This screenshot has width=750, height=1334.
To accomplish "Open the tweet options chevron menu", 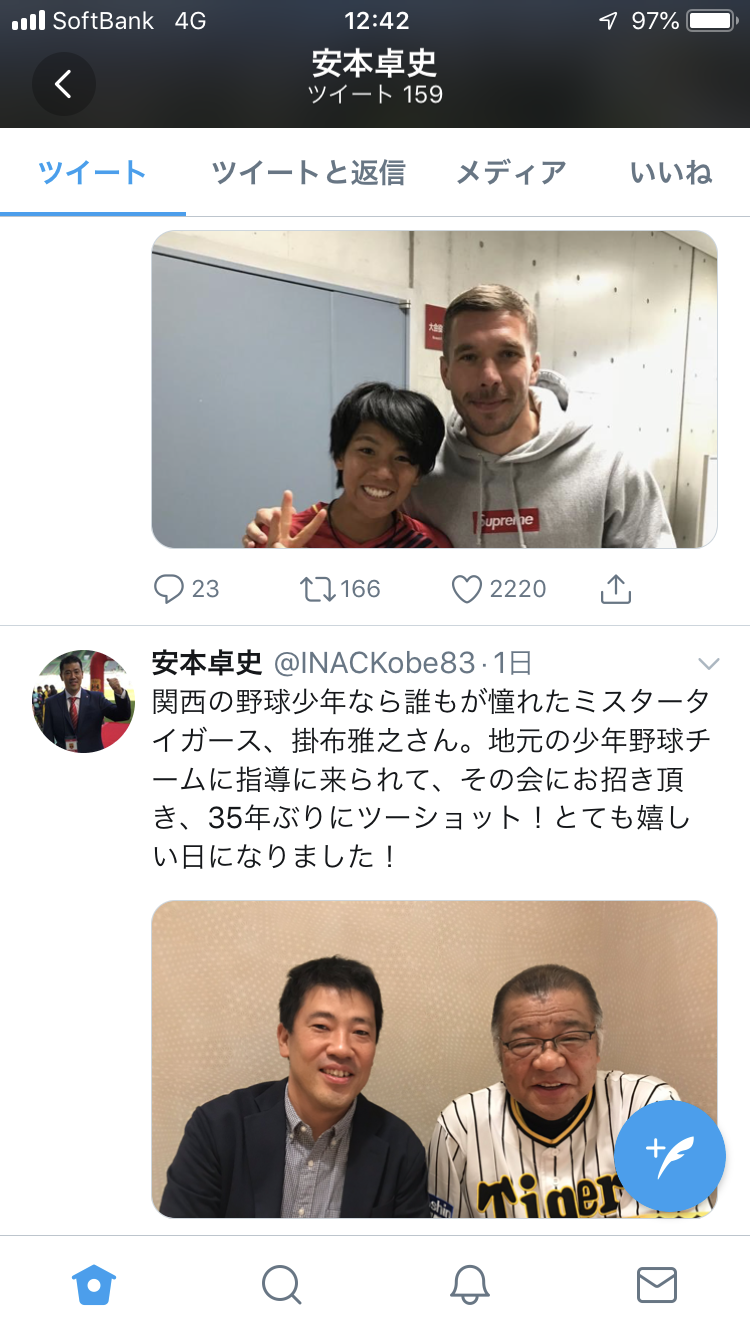I will point(708,663).
